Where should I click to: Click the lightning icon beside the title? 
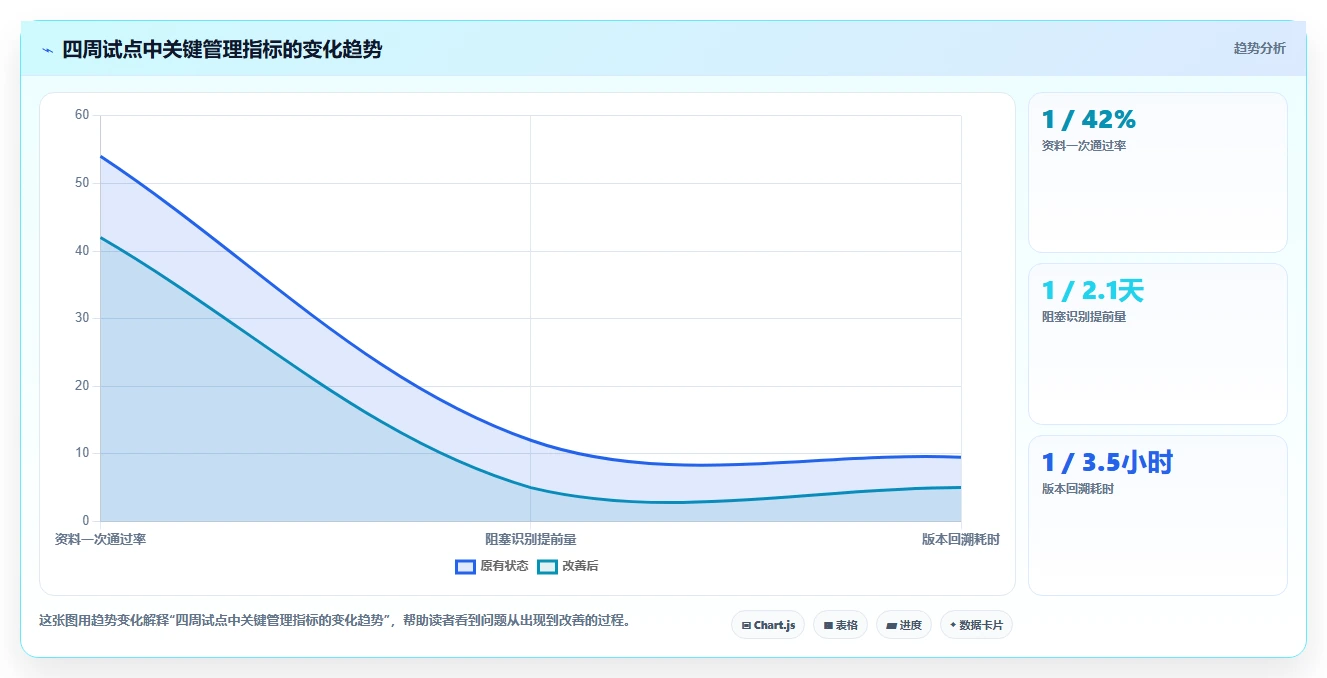click(x=47, y=50)
